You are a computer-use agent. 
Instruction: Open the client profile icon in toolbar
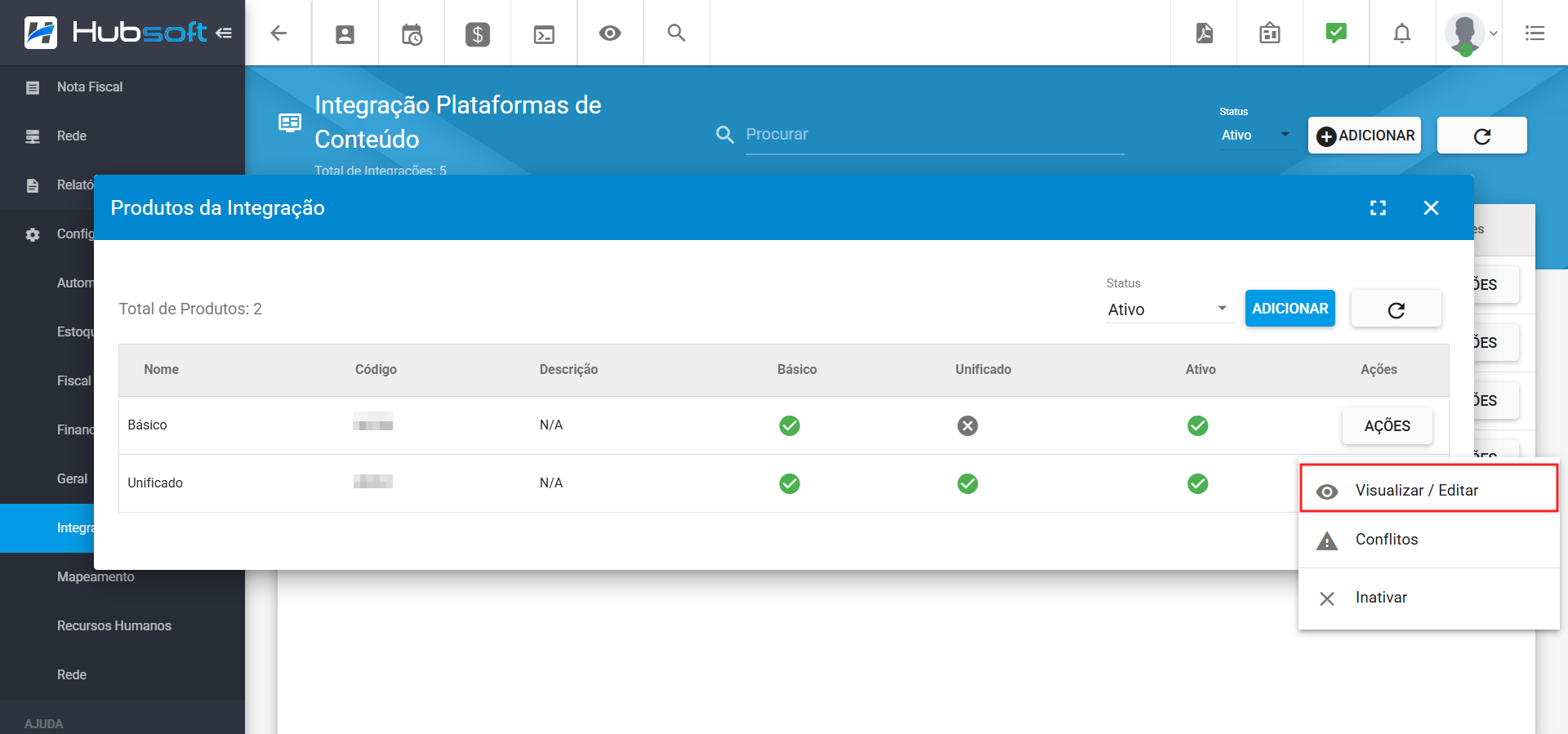click(x=345, y=34)
